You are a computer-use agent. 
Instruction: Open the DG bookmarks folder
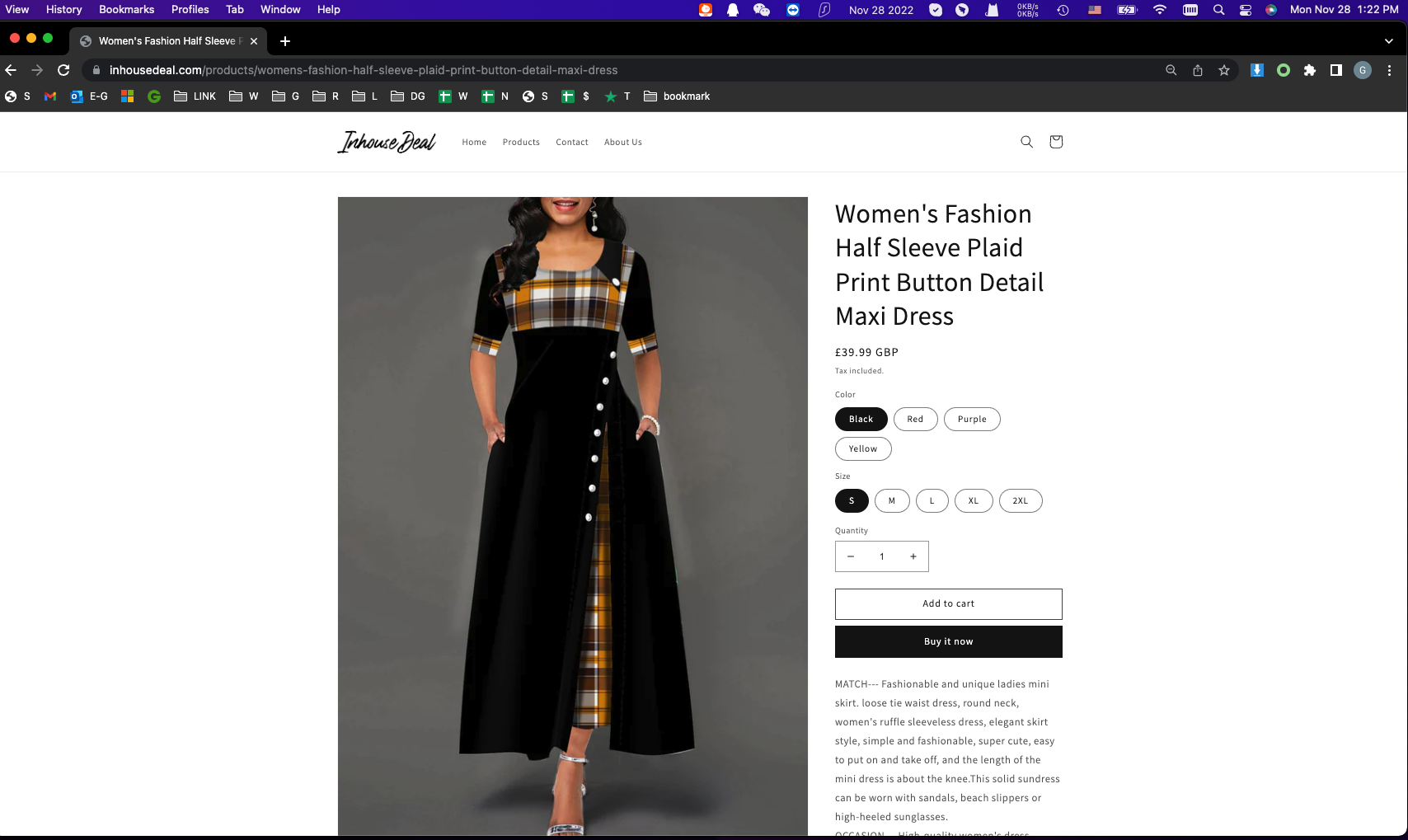point(408,96)
